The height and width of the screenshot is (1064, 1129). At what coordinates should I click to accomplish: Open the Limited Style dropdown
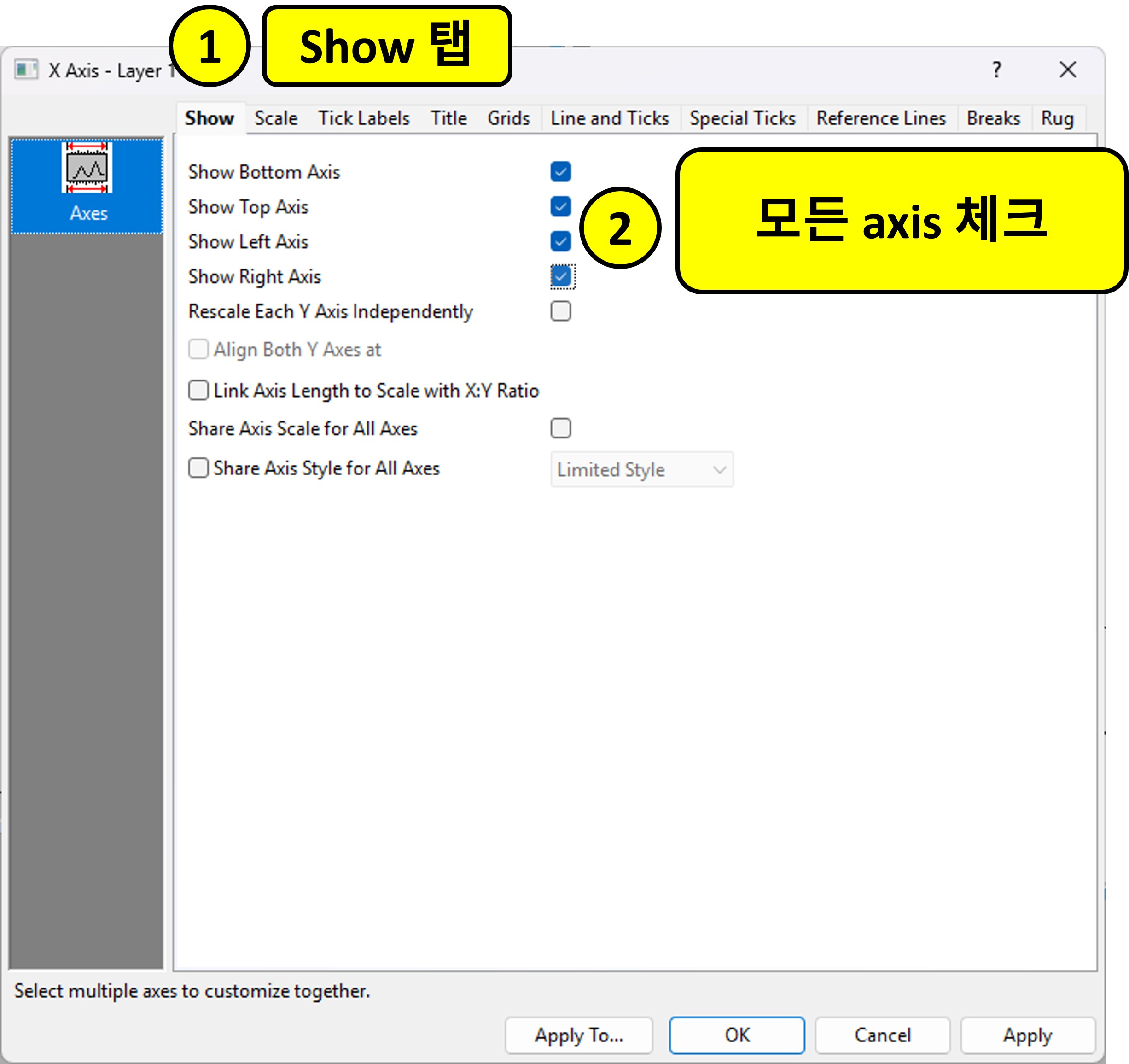point(641,470)
